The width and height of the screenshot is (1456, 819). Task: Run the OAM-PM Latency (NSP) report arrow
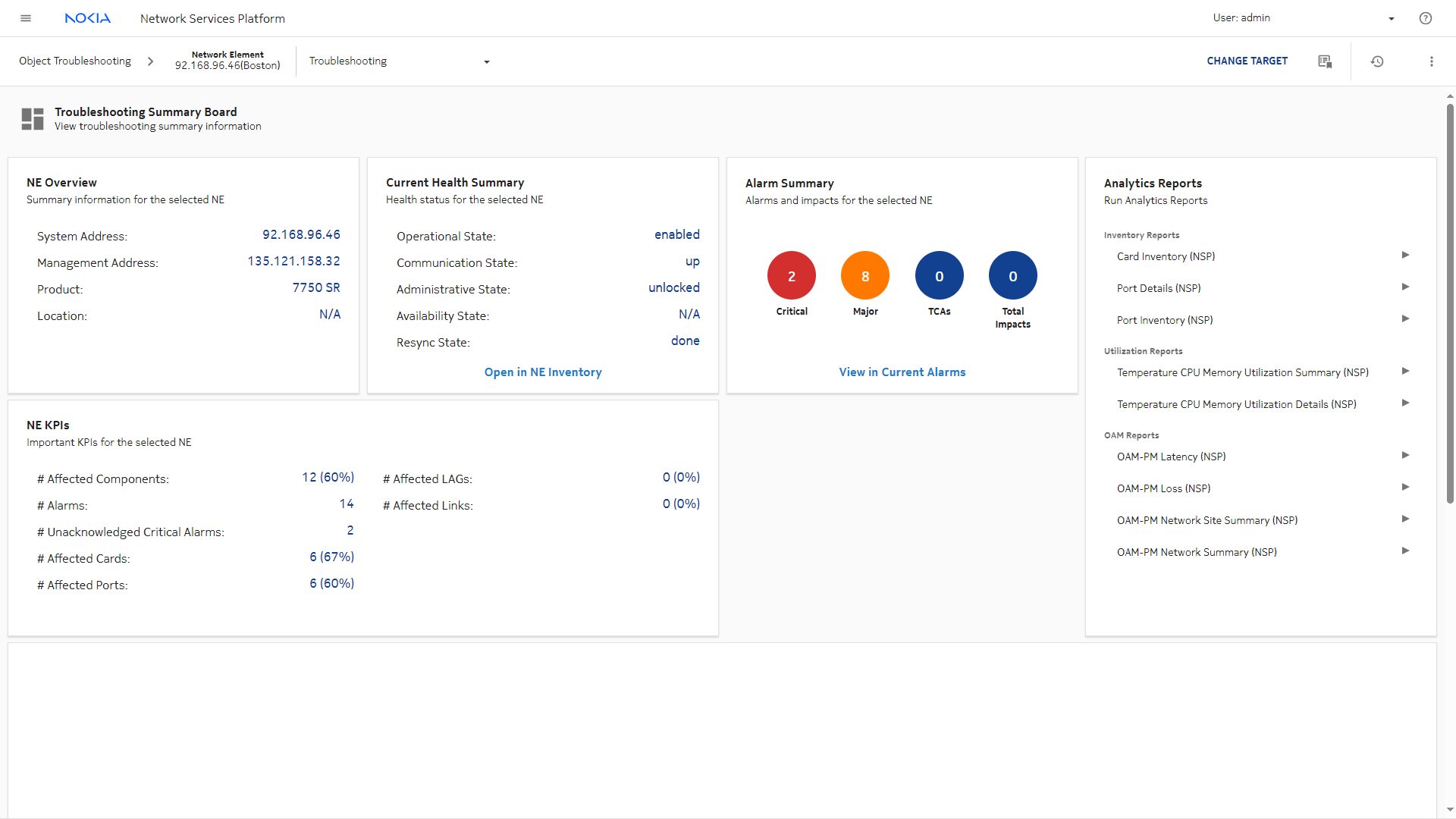[1405, 456]
